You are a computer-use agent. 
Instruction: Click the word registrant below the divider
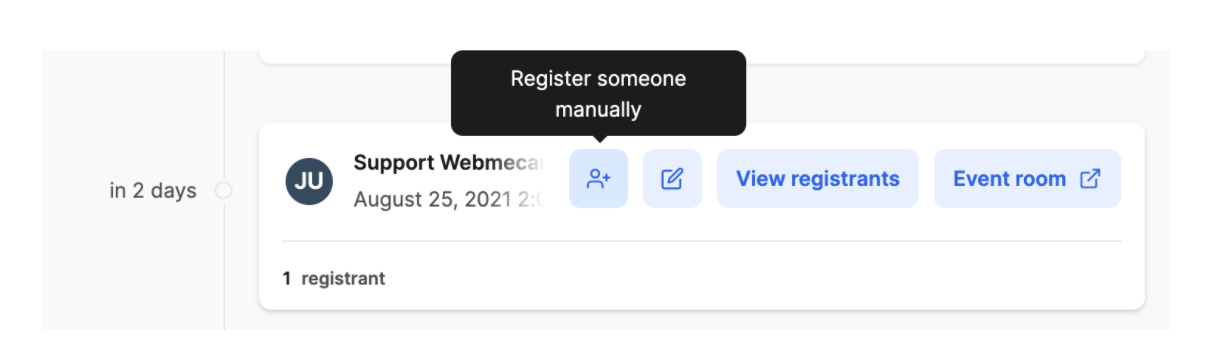click(x=343, y=278)
